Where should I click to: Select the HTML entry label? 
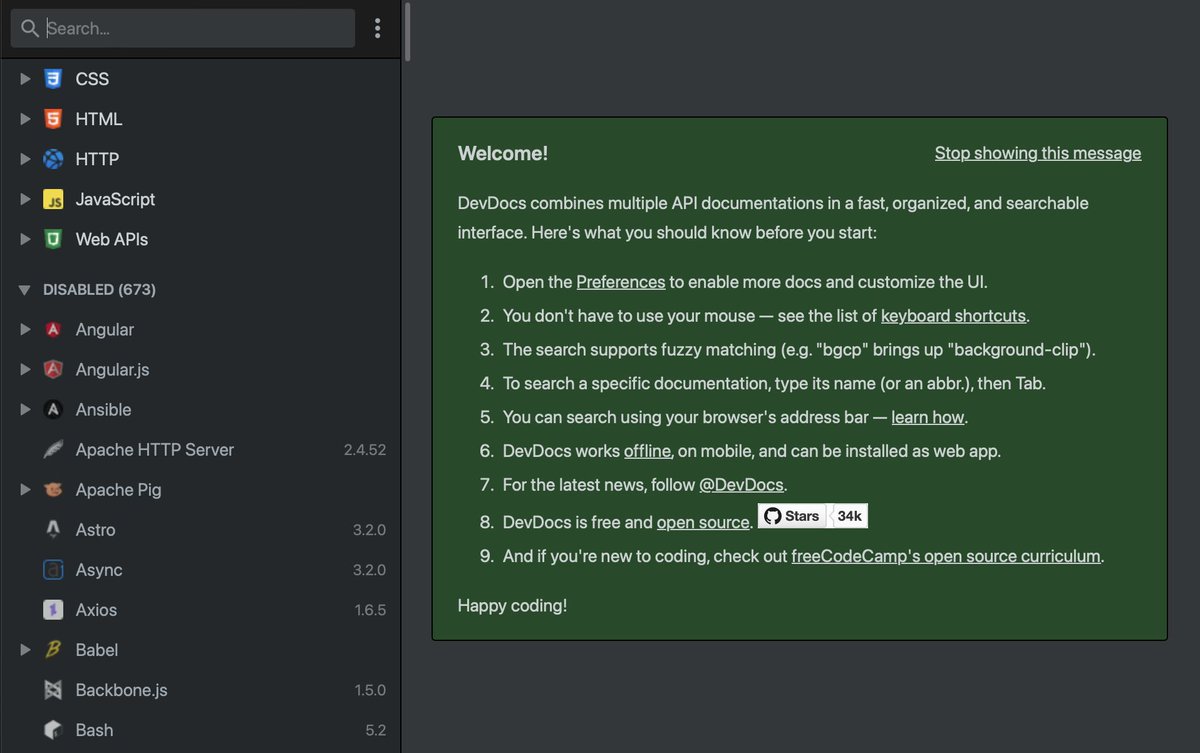[99, 119]
